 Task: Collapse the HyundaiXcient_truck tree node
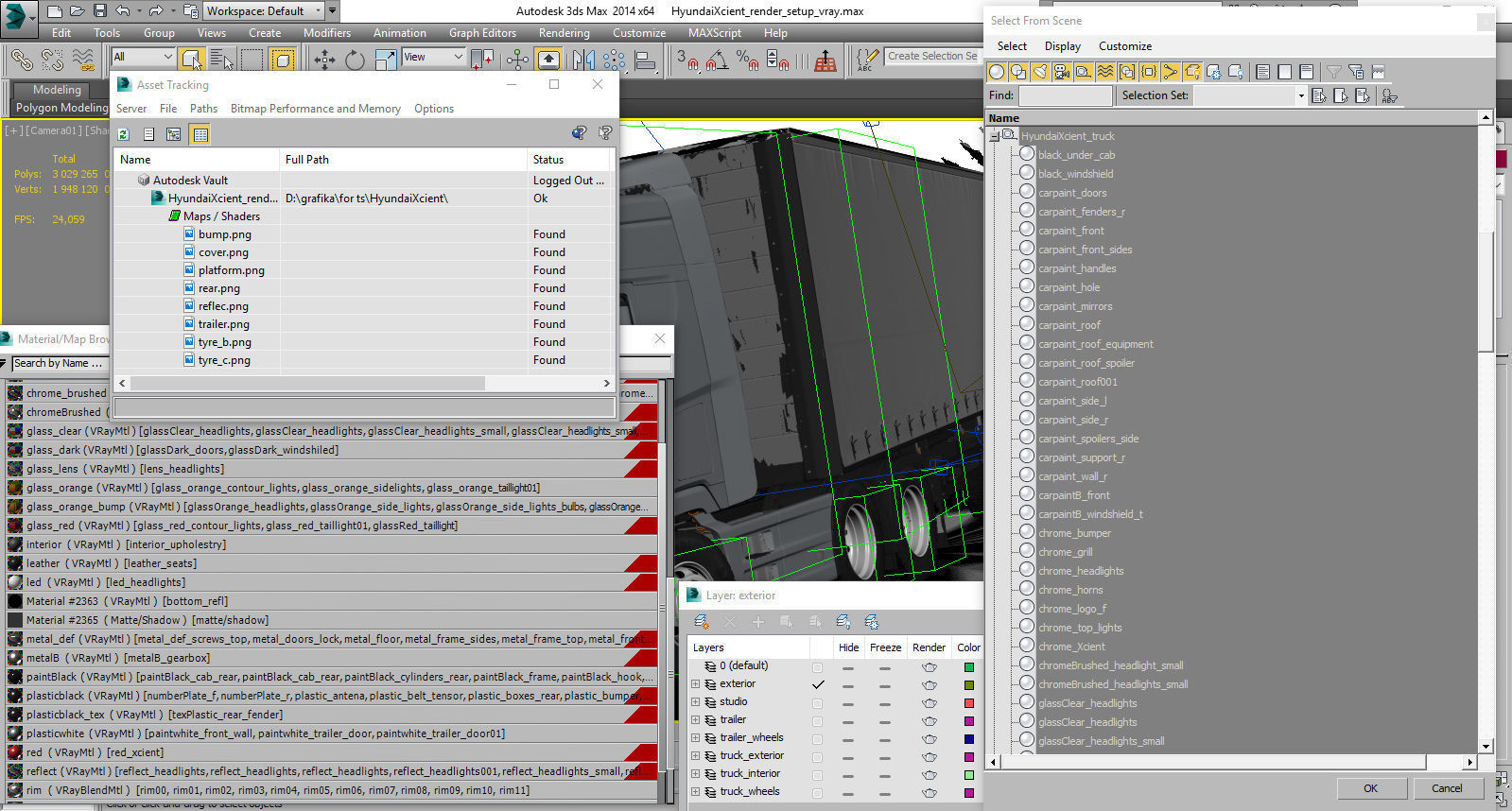tap(995, 136)
